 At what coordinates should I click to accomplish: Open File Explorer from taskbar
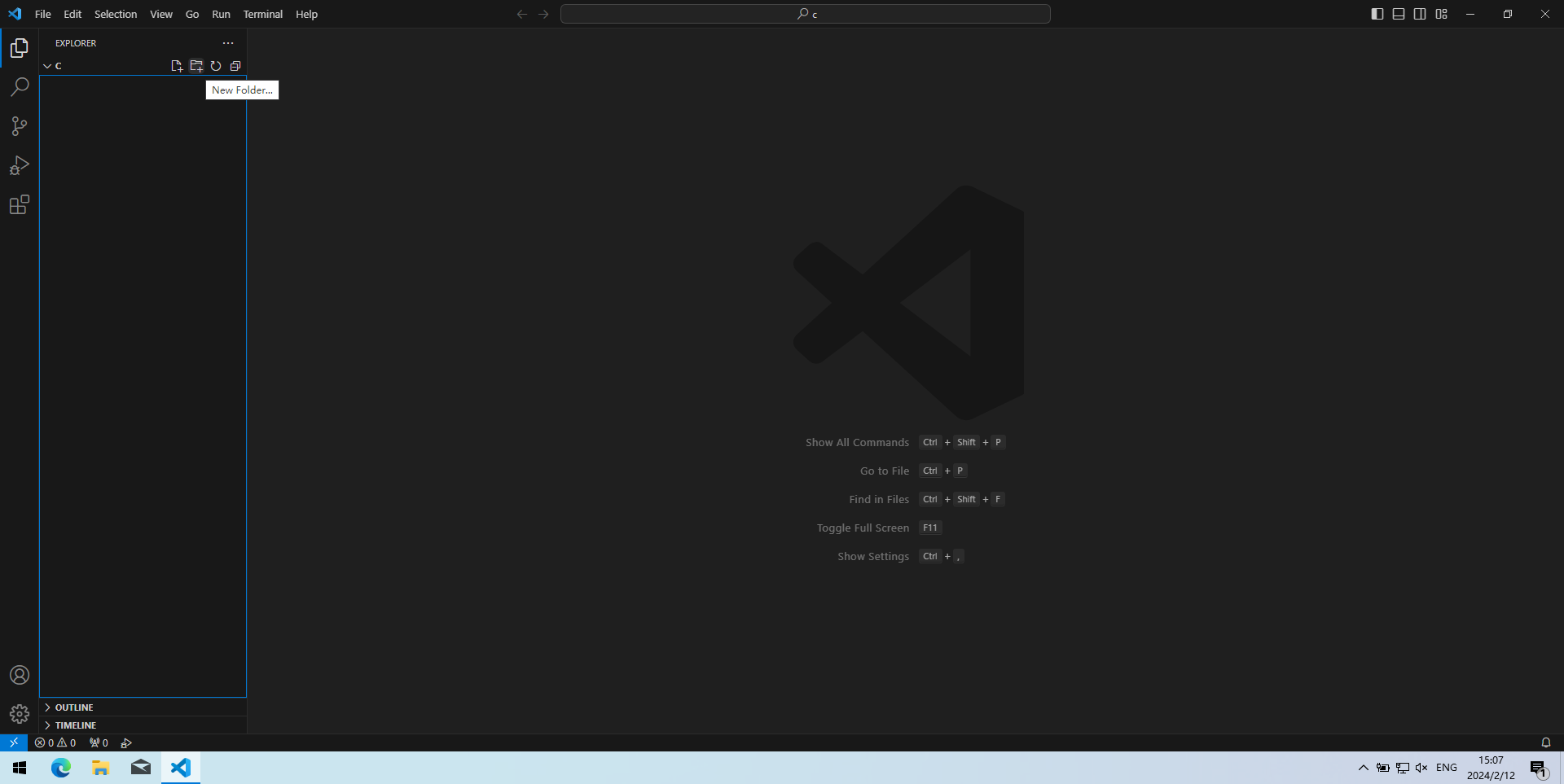100,768
